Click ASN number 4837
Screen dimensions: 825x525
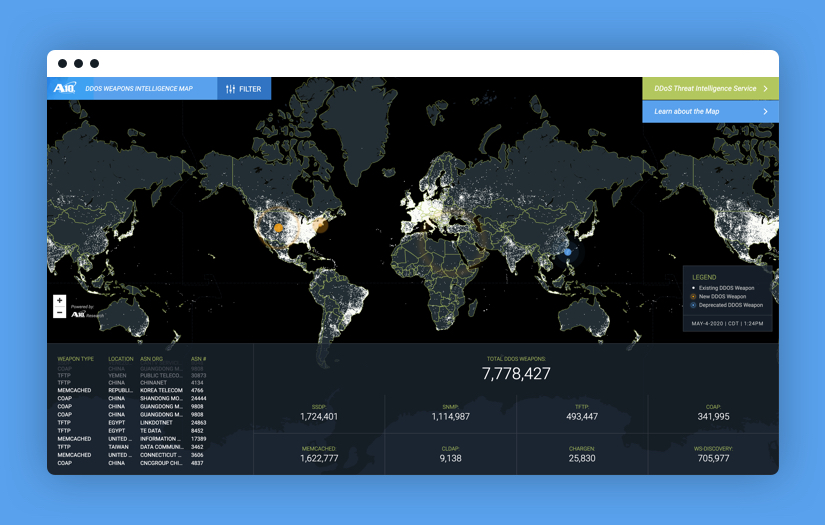[197, 463]
